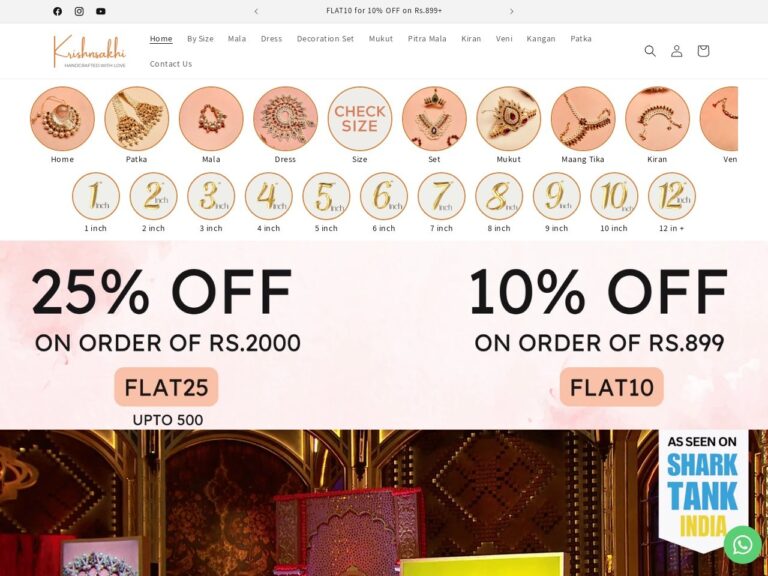Open the Instagram social link icon
The width and height of the screenshot is (768, 576).
point(79,11)
